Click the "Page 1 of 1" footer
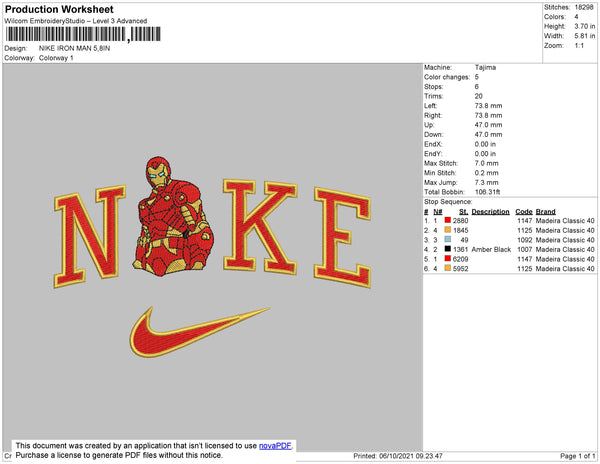The width and height of the screenshot is (600, 464). [577, 456]
